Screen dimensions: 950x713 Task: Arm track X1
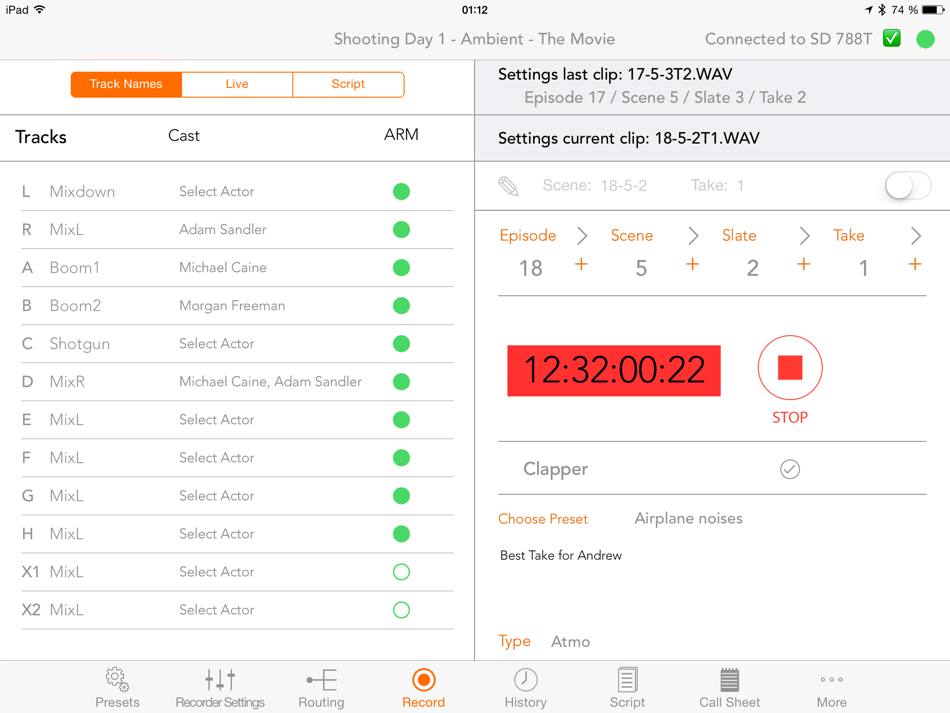pyautogui.click(x=401, y=571)
